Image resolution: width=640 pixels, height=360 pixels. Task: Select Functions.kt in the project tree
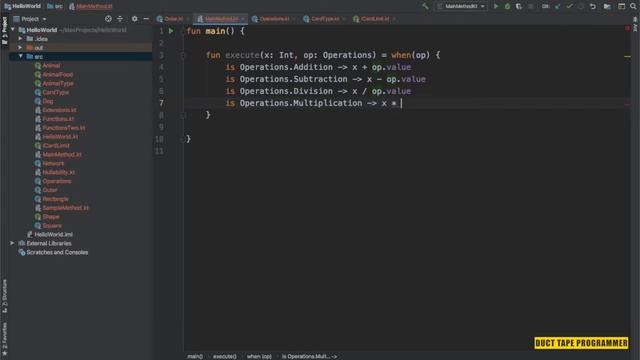(x=58, y=119)
